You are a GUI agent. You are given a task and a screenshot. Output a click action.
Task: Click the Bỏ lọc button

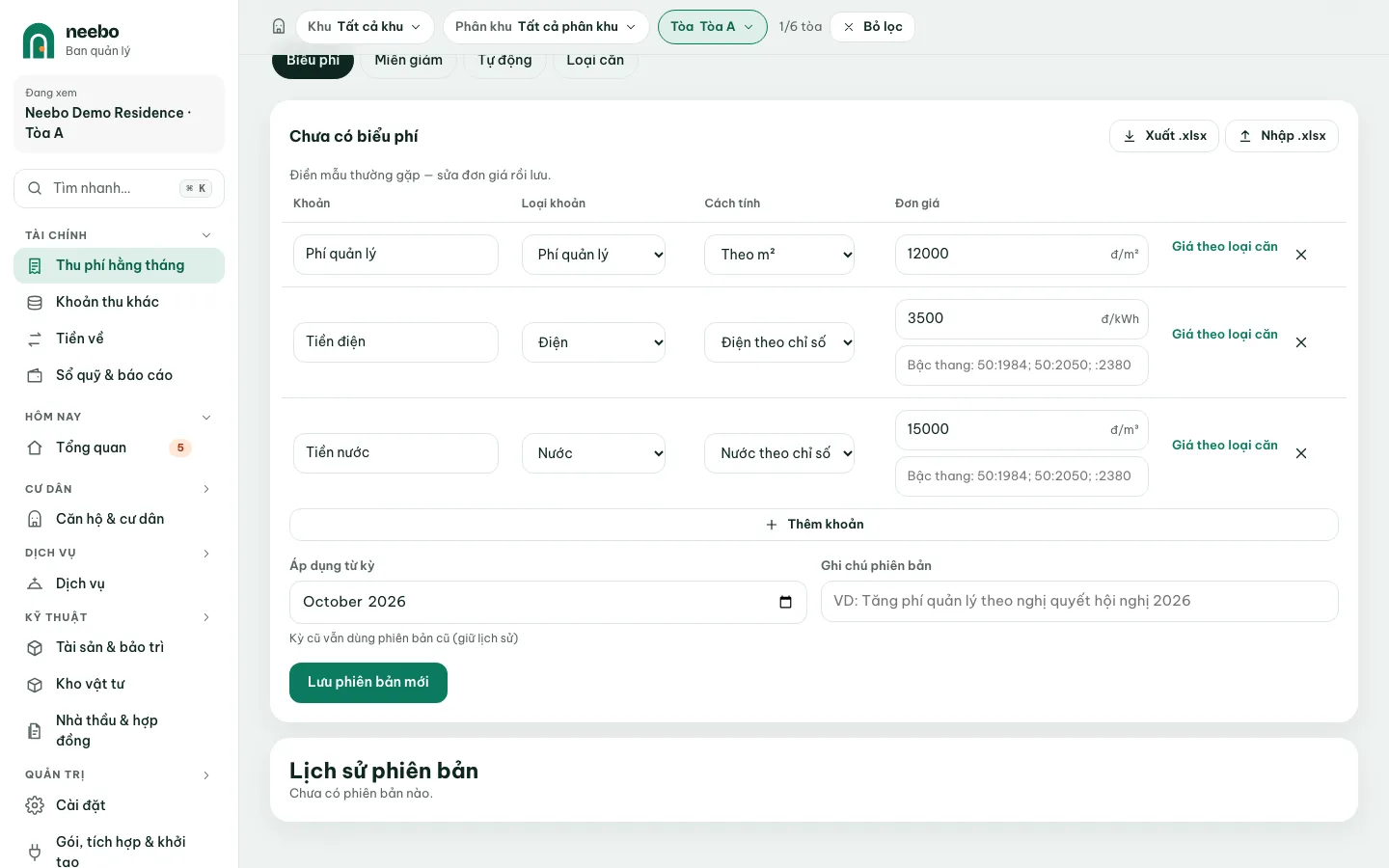pos(872,27)
